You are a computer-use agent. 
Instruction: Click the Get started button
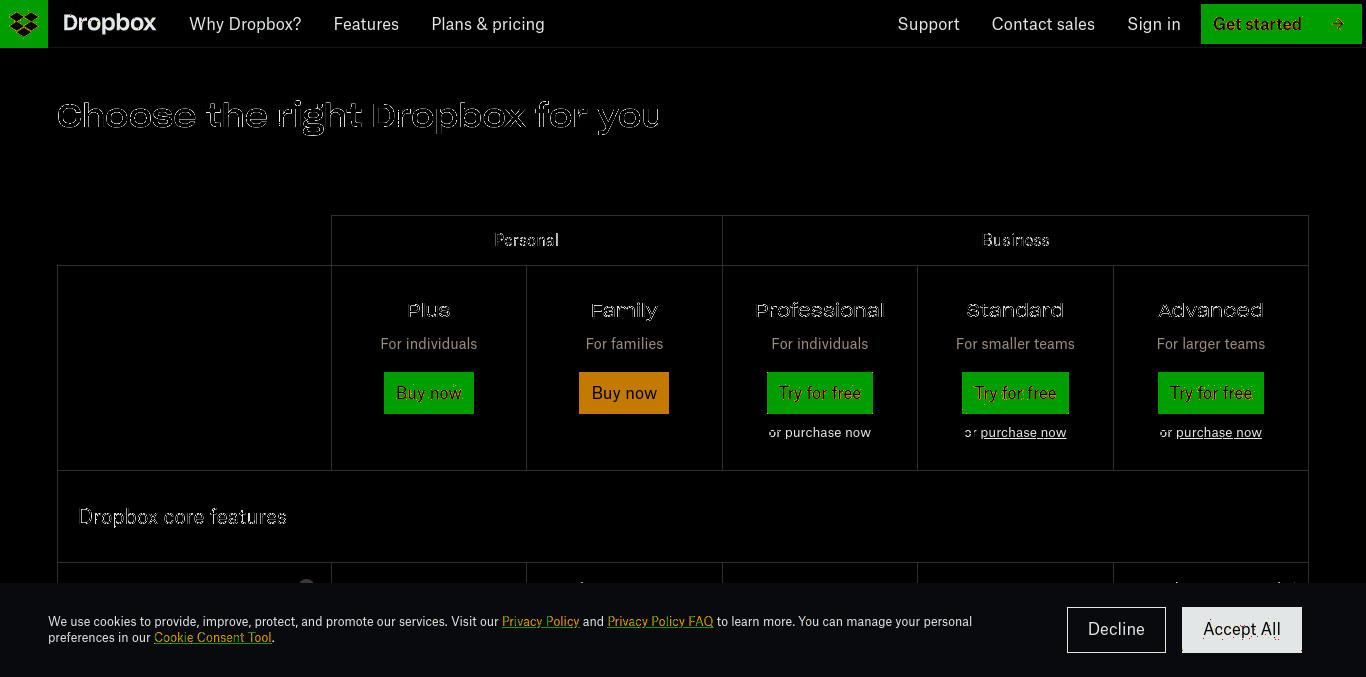tap(1281, 24)
